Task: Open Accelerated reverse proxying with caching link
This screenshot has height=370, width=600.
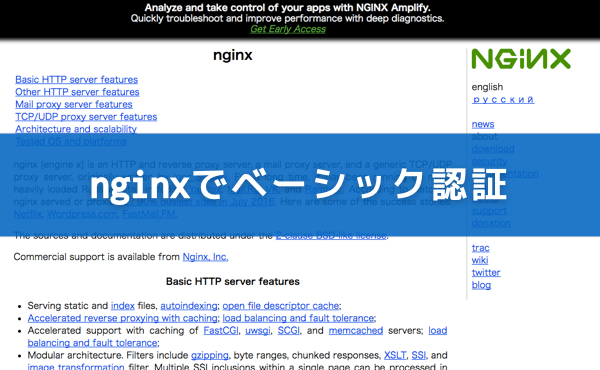Action: pyautogui.click(x=122, y=318)
